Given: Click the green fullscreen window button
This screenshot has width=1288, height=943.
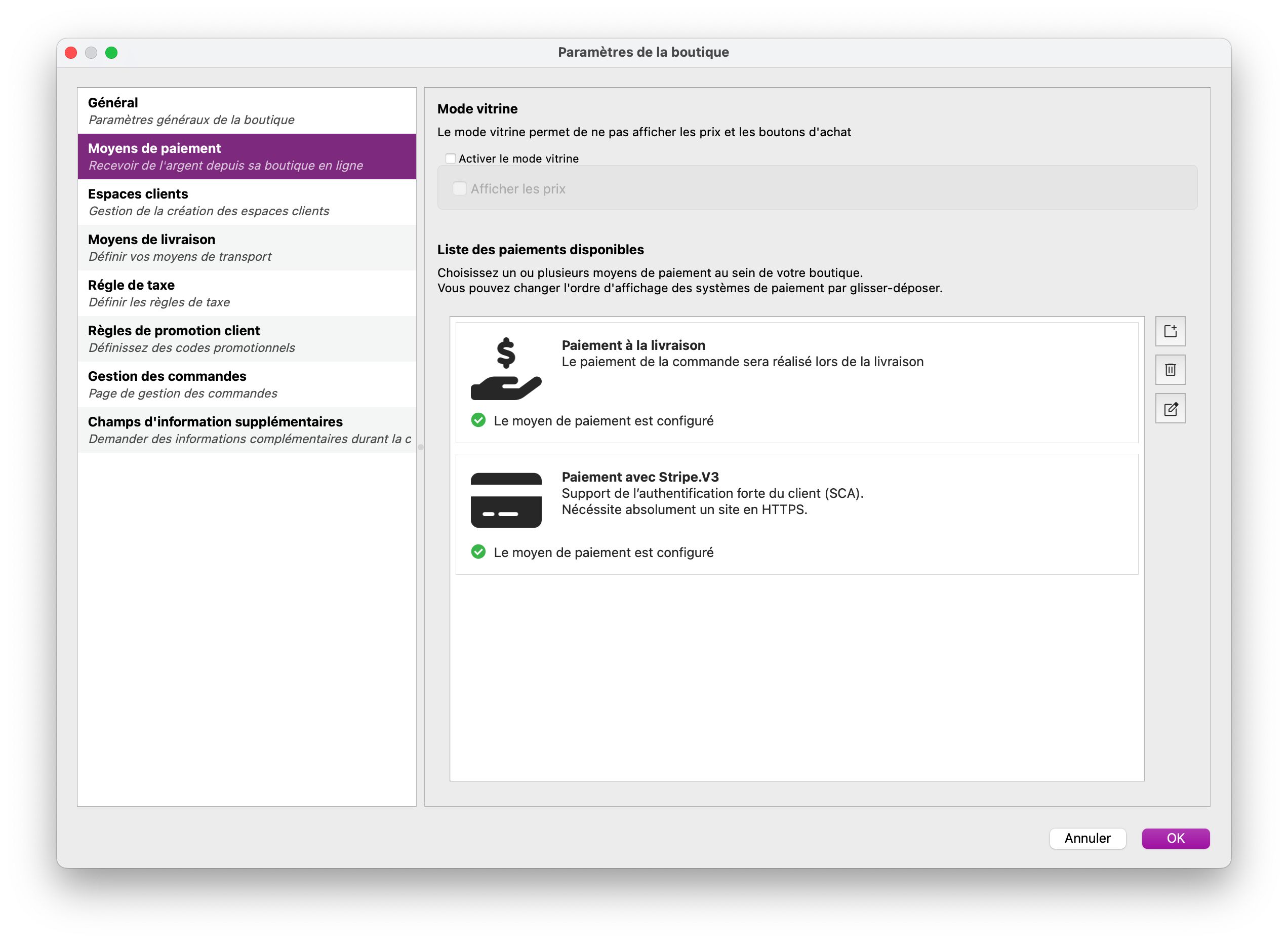Looking at the screenshot, I should pyautogui.click(x=112, y=53).
